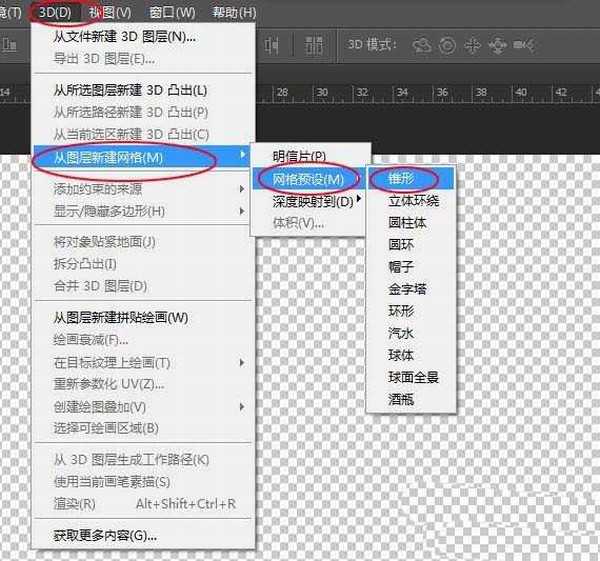Click 获取更多内容 at the menu bottom
The width and height of the screenshot is (600, 561).
tap(105, 535)
